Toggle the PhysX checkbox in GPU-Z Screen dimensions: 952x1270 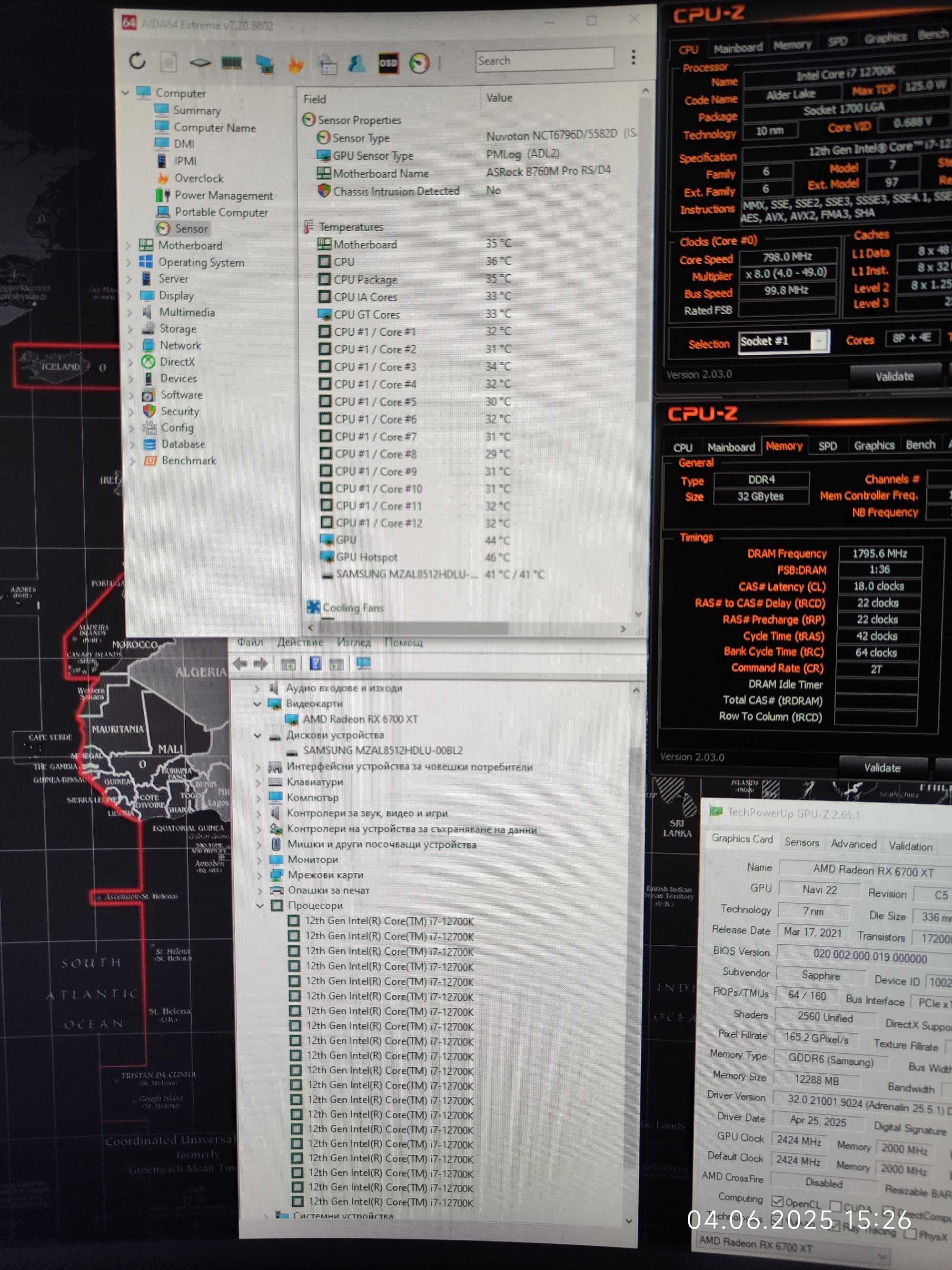coord(909,1234)
